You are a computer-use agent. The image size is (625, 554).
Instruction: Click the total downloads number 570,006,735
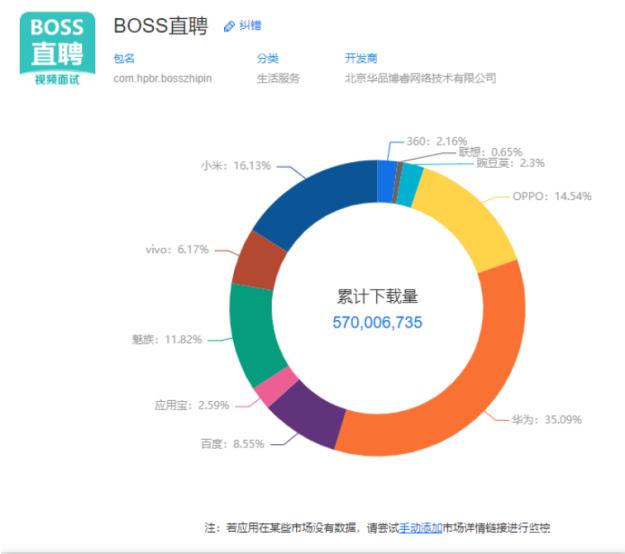click(377, 322)
